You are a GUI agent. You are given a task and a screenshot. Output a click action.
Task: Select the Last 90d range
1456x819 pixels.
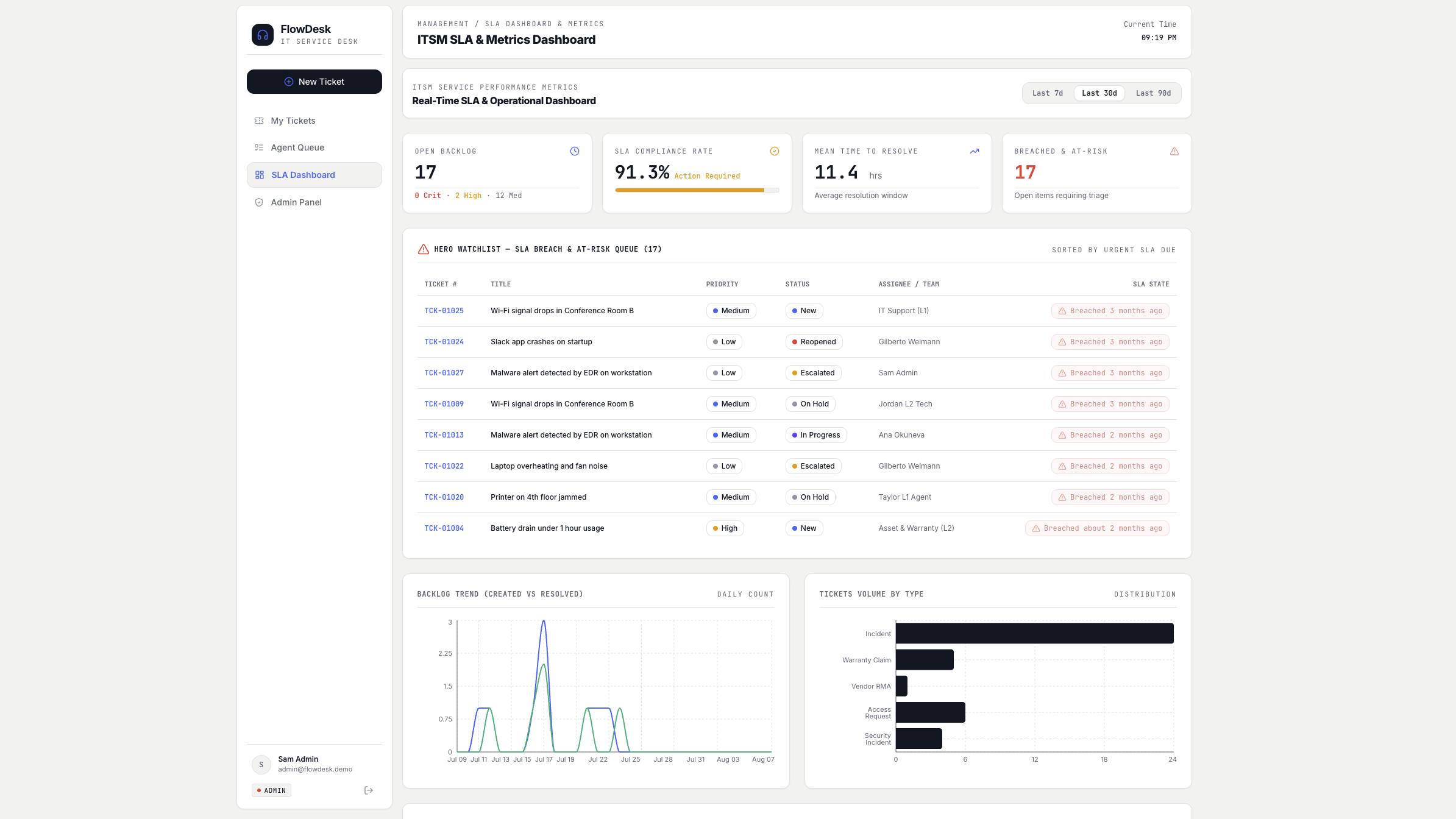point(1153,93)
